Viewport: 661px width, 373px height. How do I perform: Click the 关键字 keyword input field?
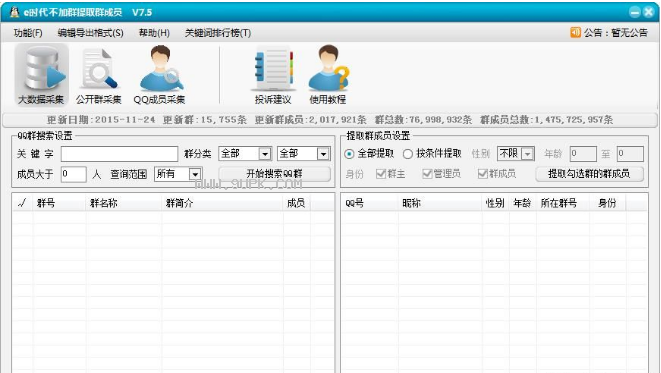click(x=119, y=154)
